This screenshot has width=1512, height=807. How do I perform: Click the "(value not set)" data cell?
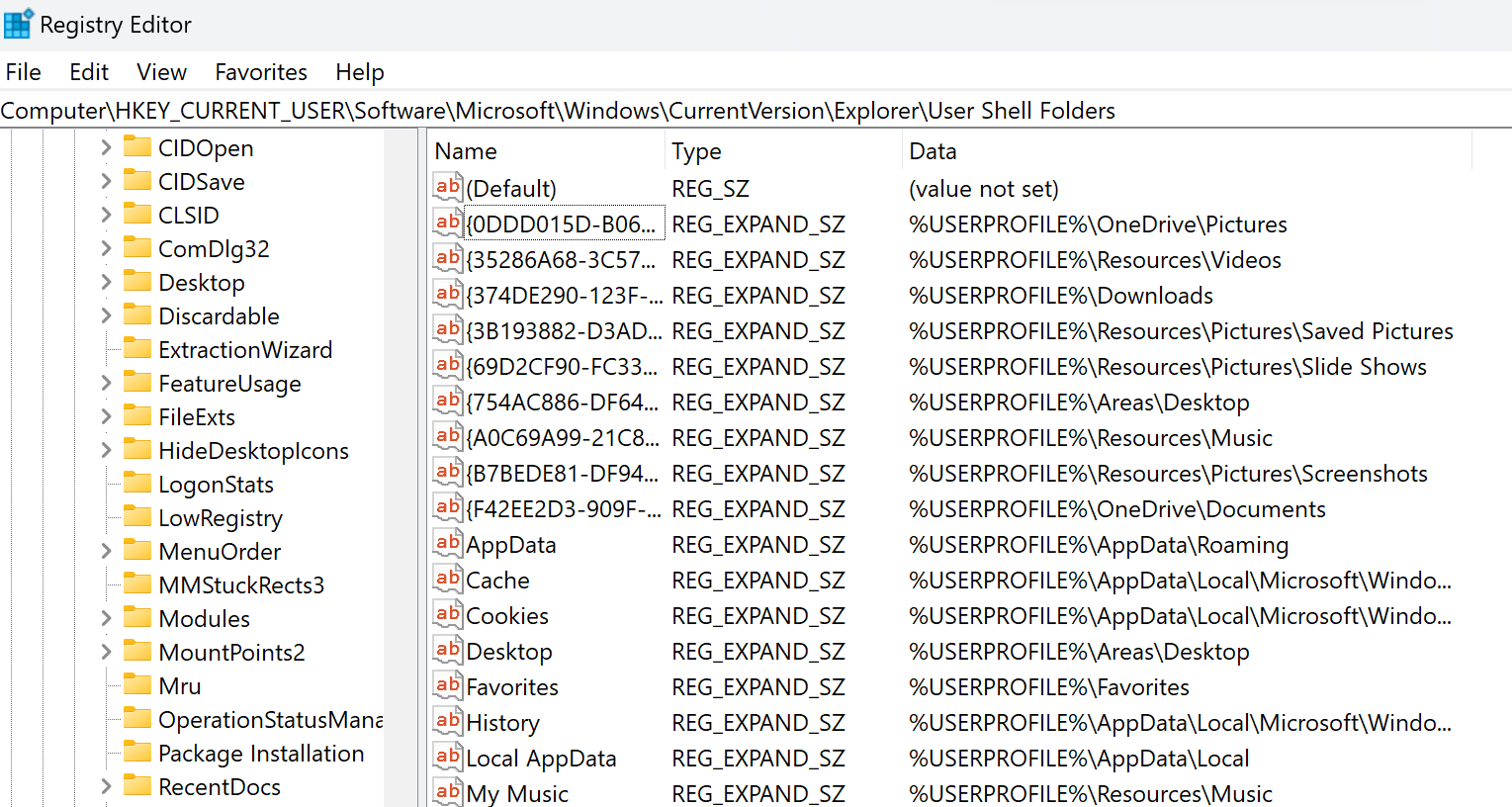click(x=984, y=189)
